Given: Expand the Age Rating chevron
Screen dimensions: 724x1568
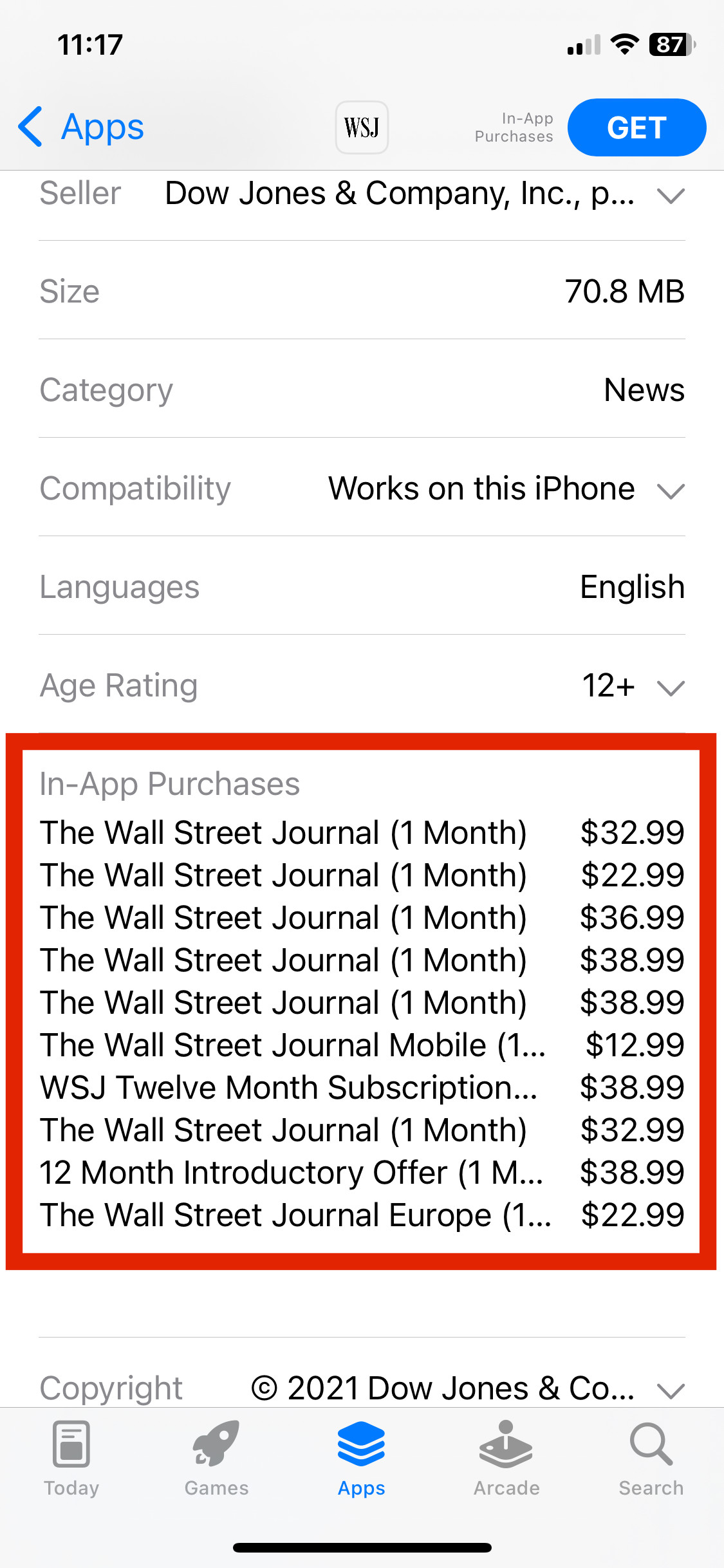Looking at the screenshot, I should (671, 687).
